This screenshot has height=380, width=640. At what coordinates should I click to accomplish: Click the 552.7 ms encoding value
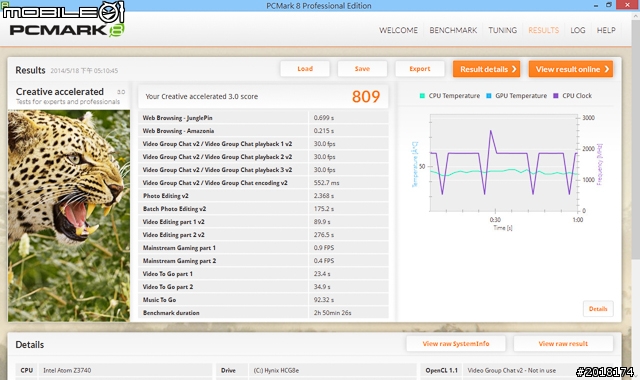tap(326, 183)
